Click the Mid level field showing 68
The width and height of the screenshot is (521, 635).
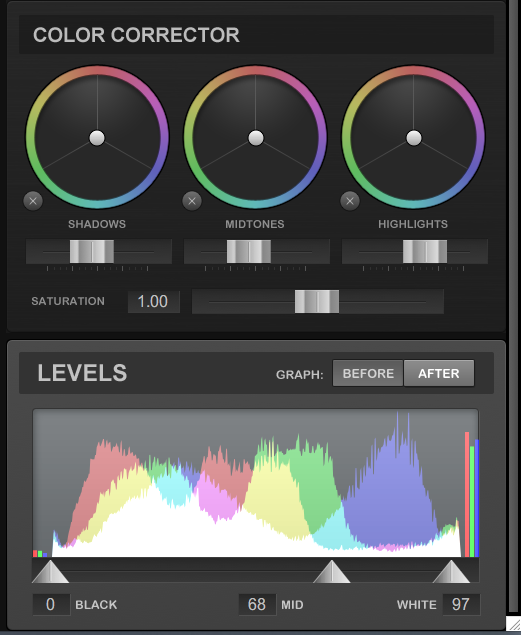click(x=257, y=605)
